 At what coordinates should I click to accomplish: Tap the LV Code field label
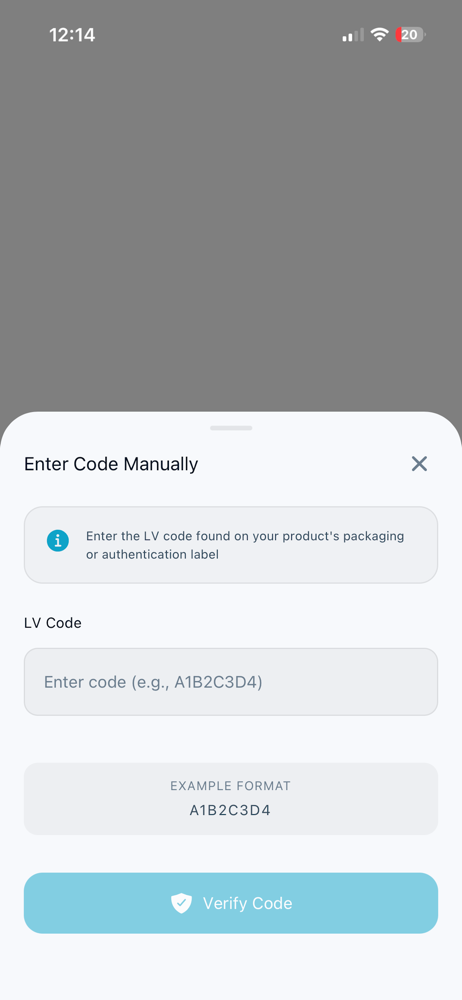coord(53,623)
